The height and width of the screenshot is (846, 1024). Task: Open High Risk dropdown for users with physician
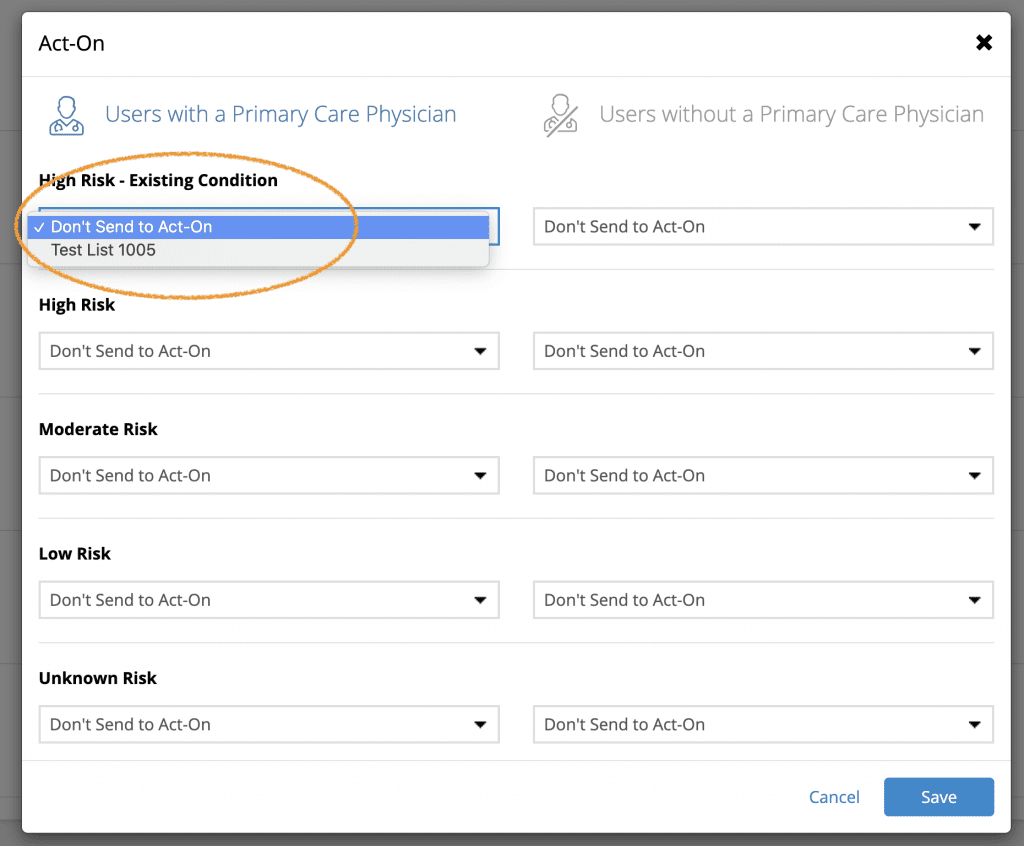pos(269,351)
